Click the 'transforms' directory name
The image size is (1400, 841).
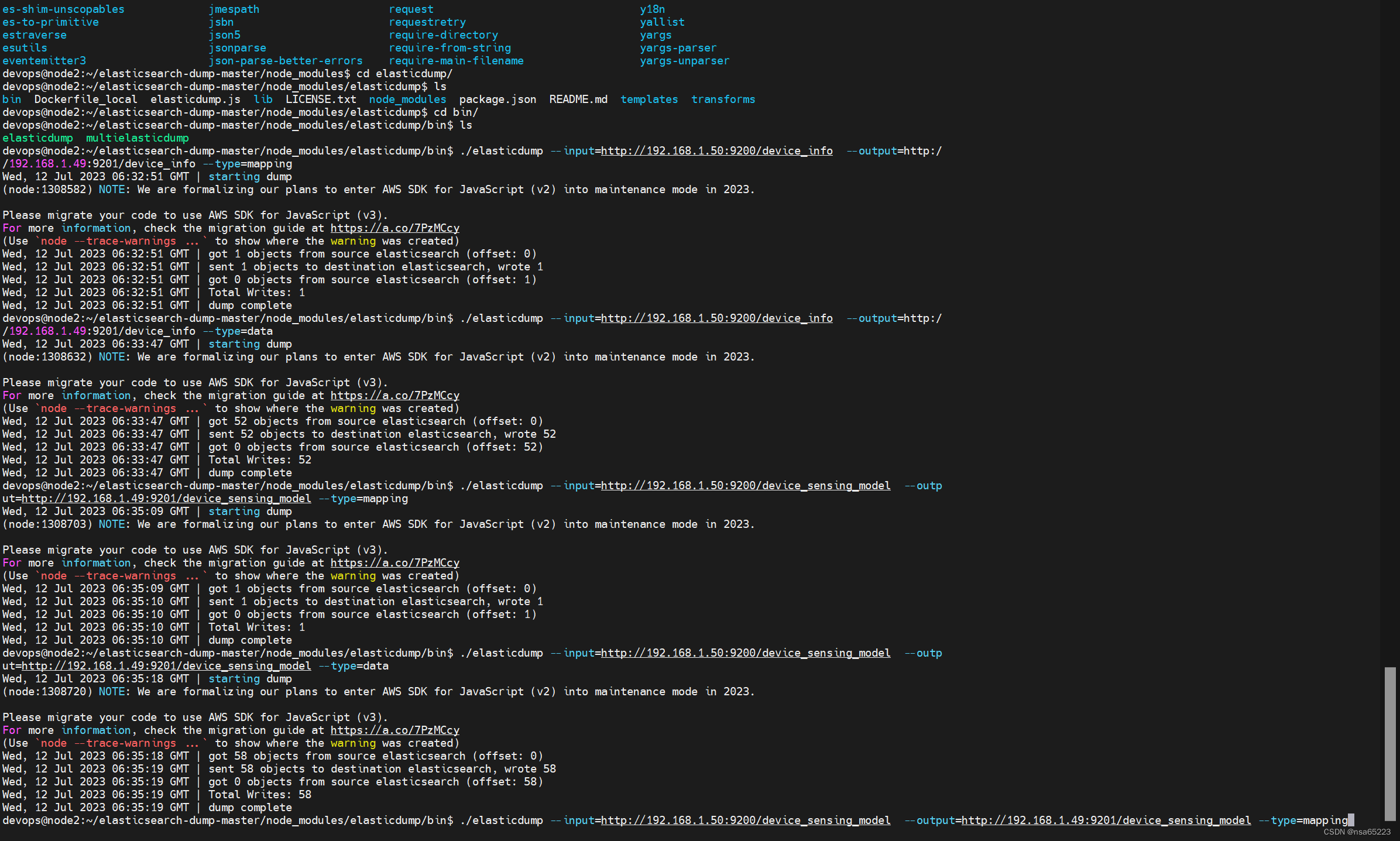(723, 99)
